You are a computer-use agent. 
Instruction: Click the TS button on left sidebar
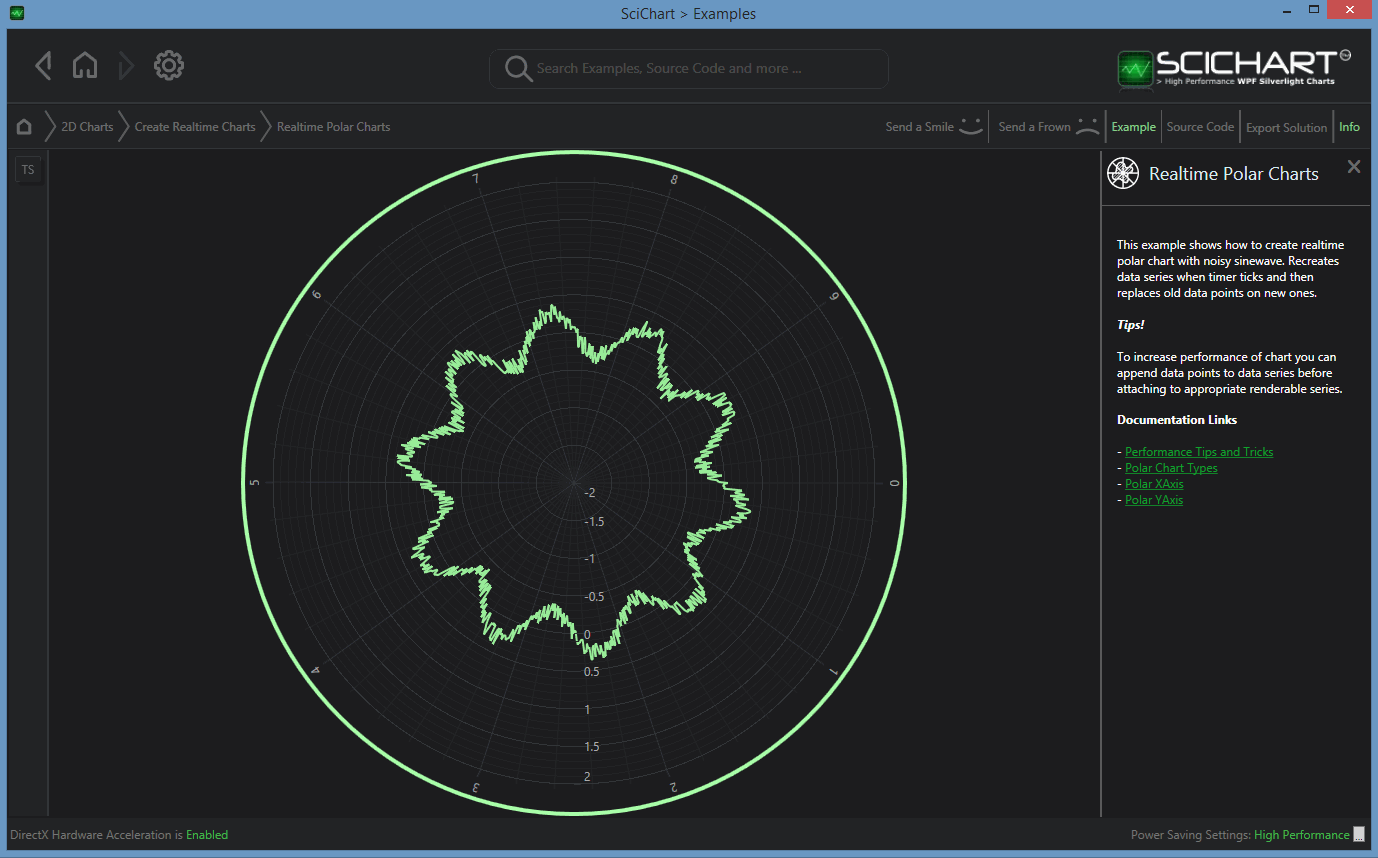pyautogui.click(x=28, y=170)
